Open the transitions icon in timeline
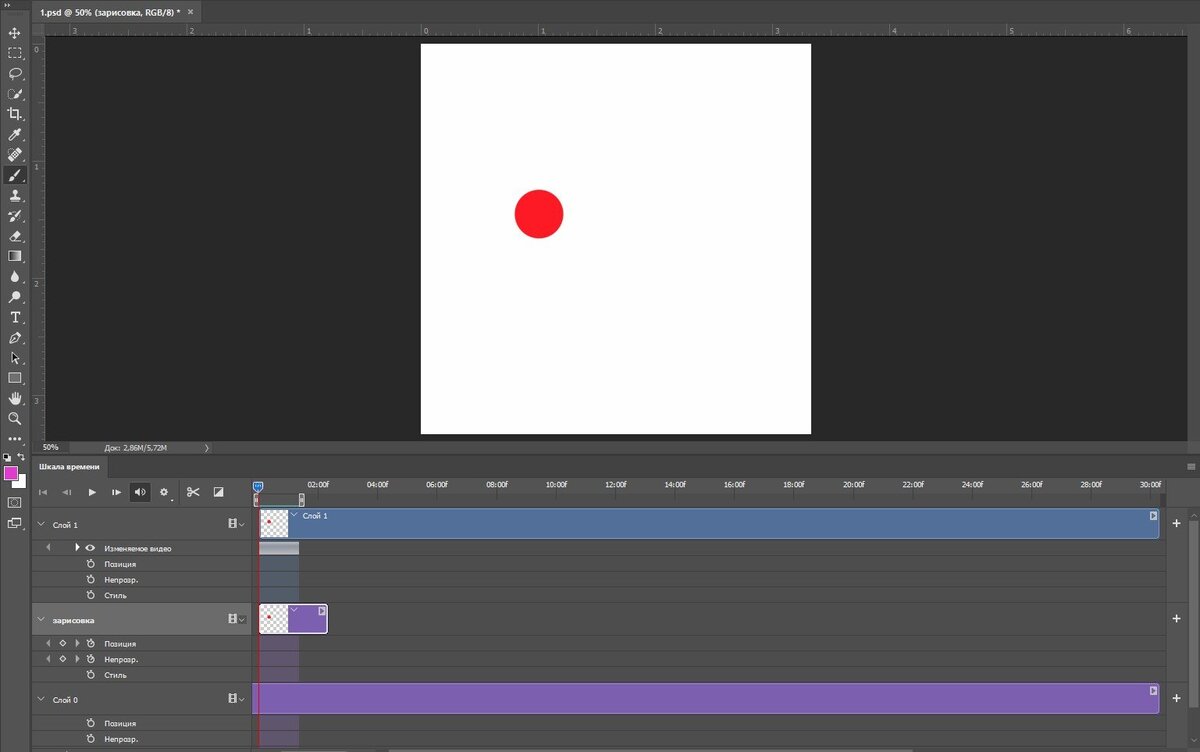 point(218,492)
